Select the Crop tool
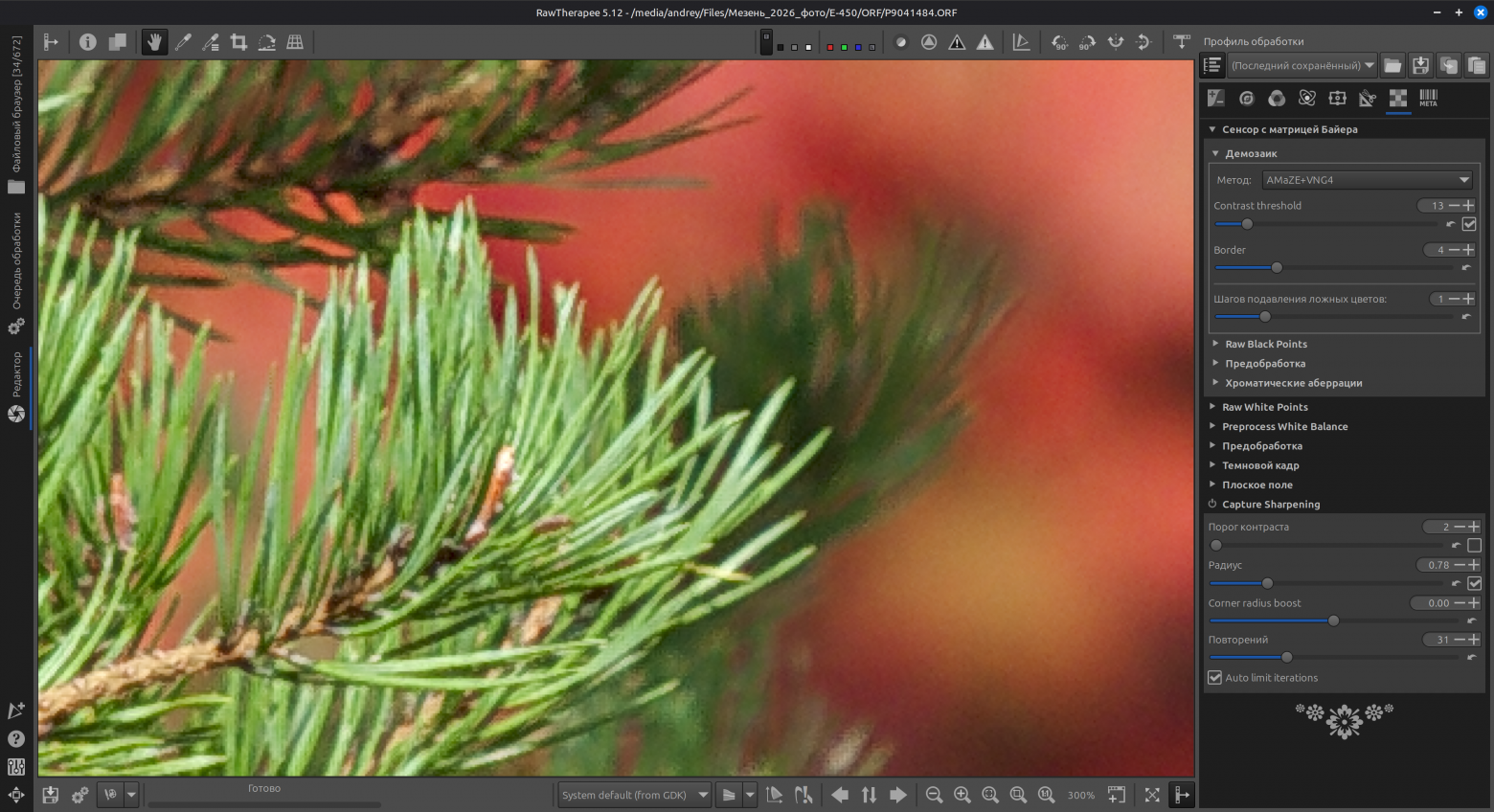This screenshot has height=812, width=1494. pos(238,42)
